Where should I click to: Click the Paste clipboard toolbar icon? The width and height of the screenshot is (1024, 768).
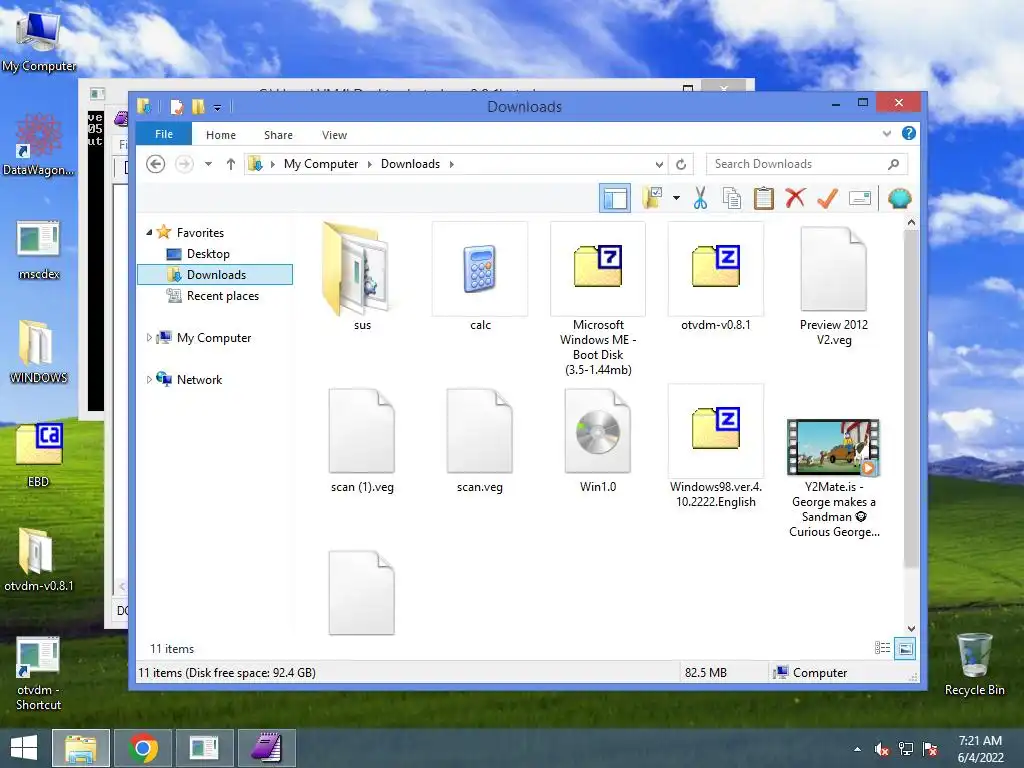click(x=763, y=198)
